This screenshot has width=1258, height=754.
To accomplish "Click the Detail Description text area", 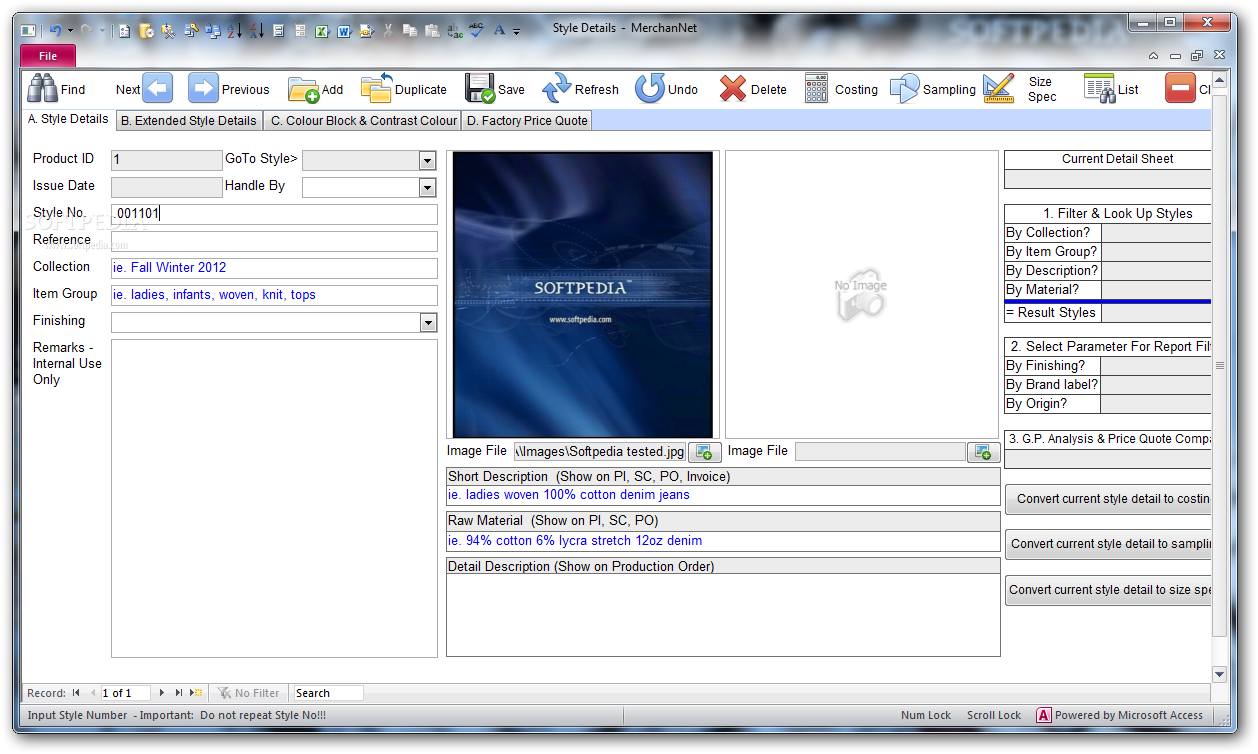I will tap(723, 615).
